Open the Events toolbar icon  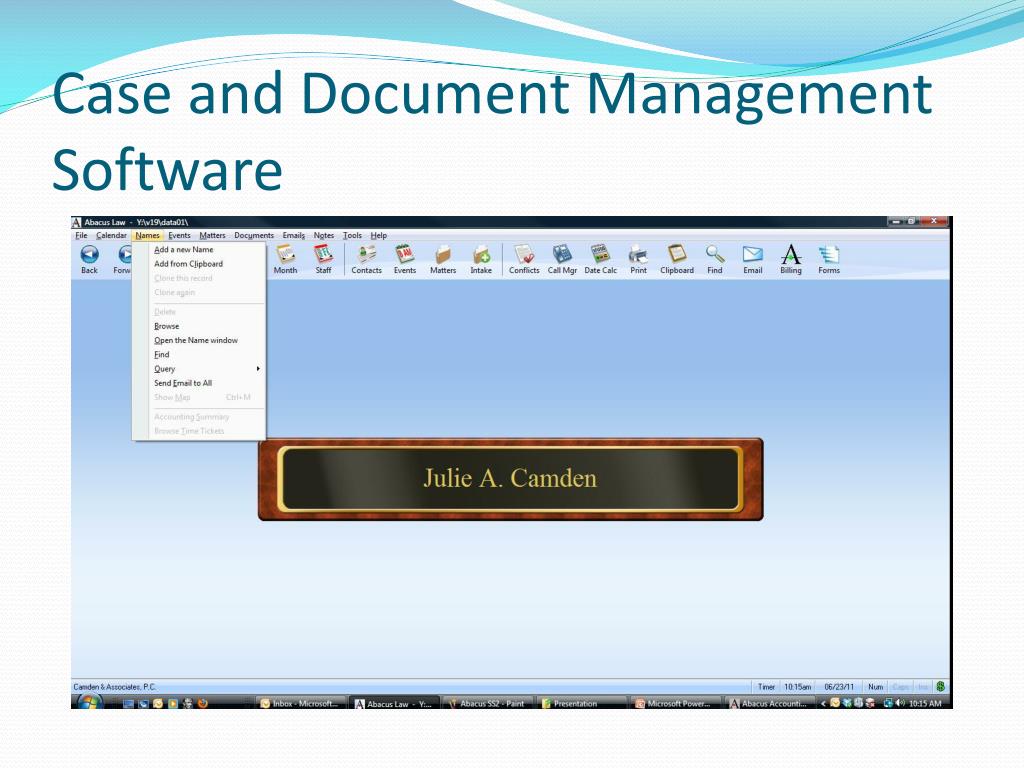tap(405, 255)
